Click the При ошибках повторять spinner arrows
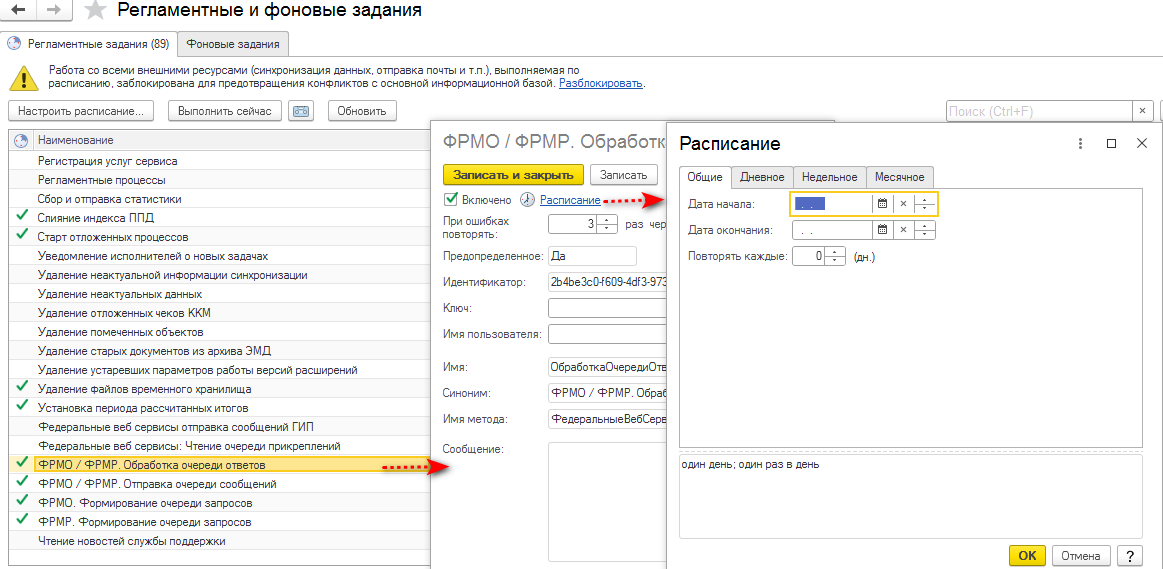The width and height of the screenshot is (1163, 569). click(607, 223)
